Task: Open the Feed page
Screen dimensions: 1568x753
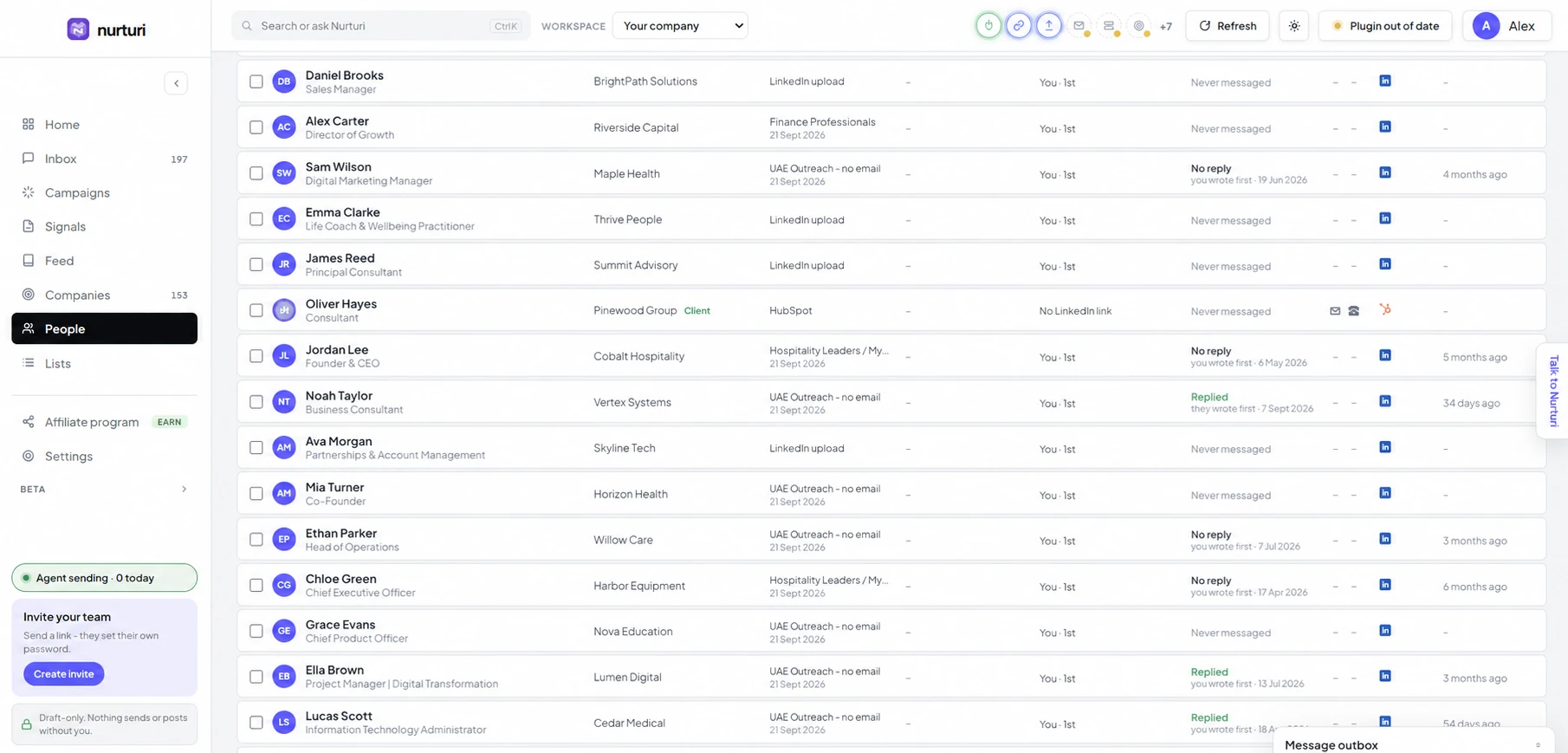Action: point(104,261)
